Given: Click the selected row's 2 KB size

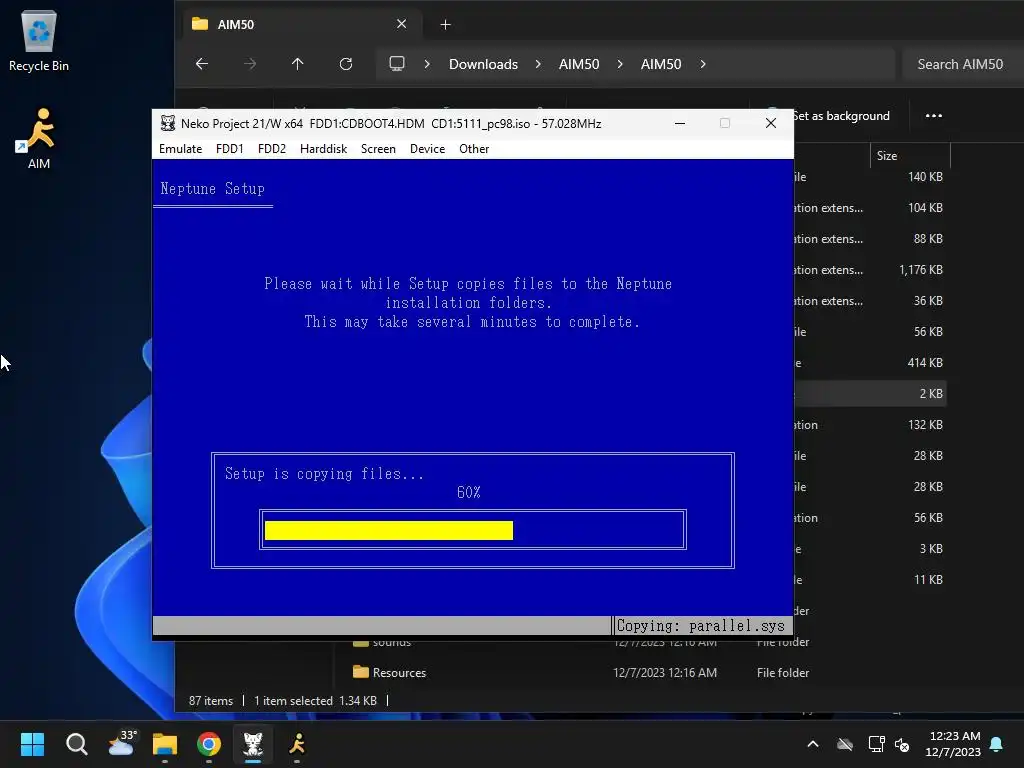Looking at the screenshot, I should pos(931,394).
